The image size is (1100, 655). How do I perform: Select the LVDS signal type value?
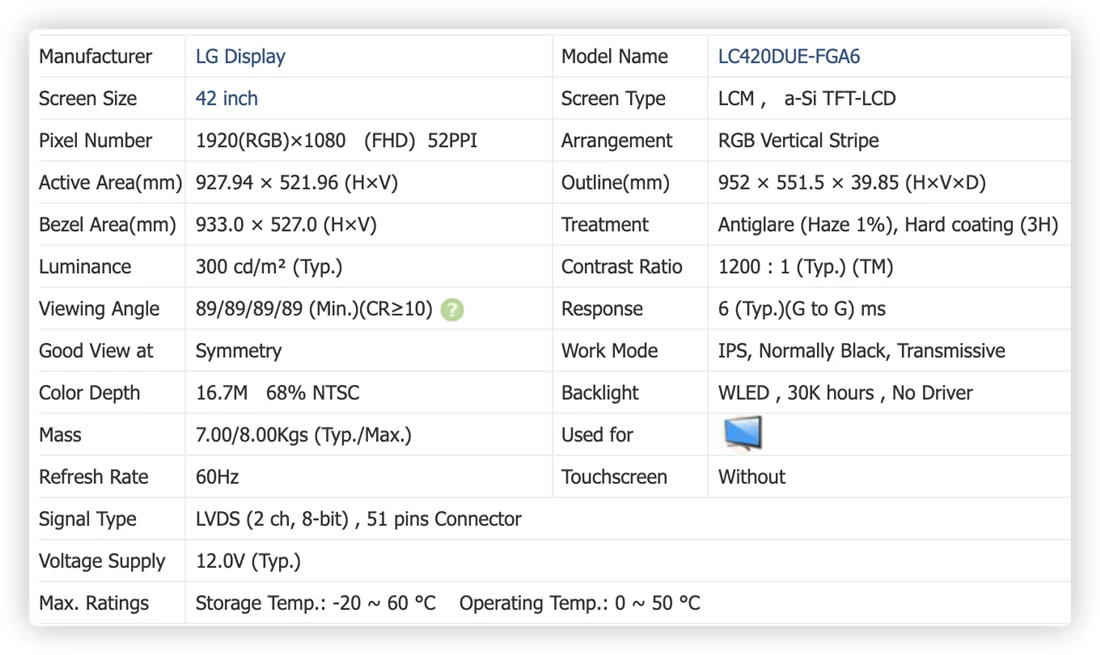[x=358, y=519]
